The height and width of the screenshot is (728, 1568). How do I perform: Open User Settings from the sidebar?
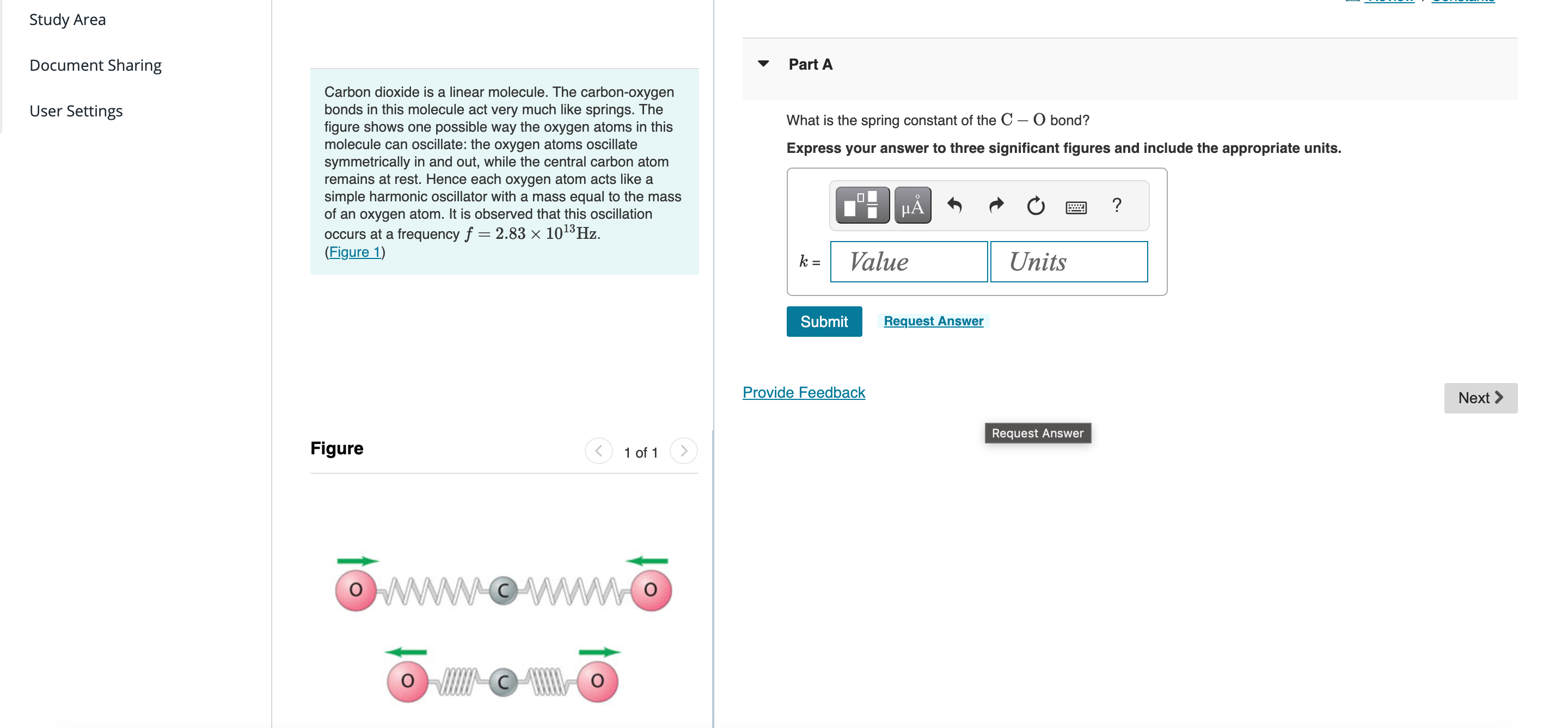(76, 110)
